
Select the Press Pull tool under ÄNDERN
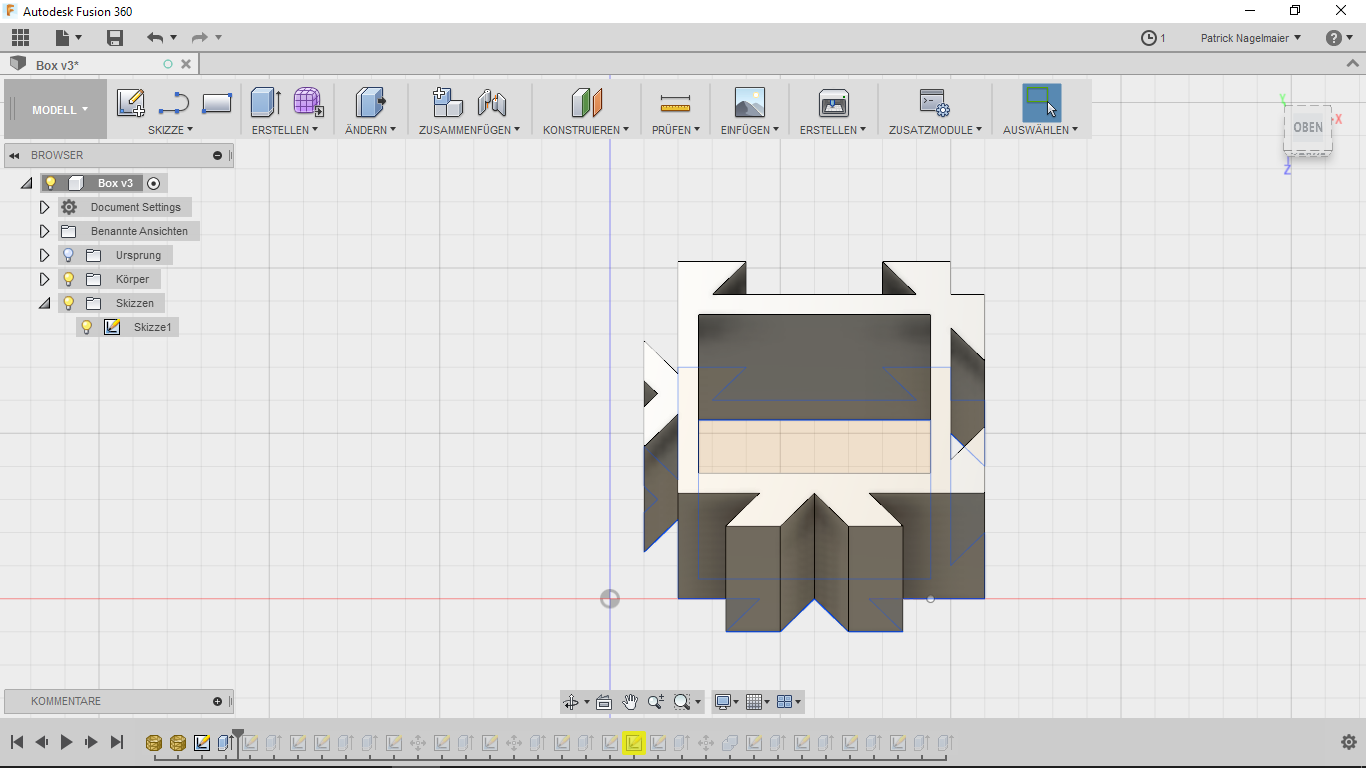pos(371,100)
